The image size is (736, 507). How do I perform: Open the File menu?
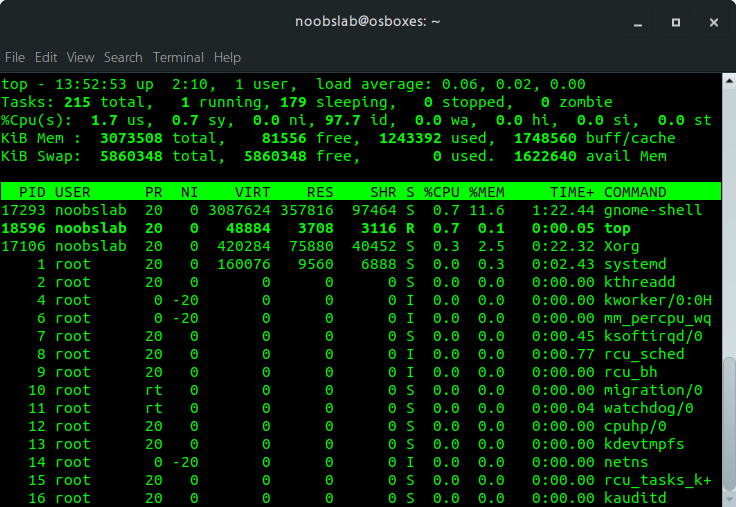(15, 57)
